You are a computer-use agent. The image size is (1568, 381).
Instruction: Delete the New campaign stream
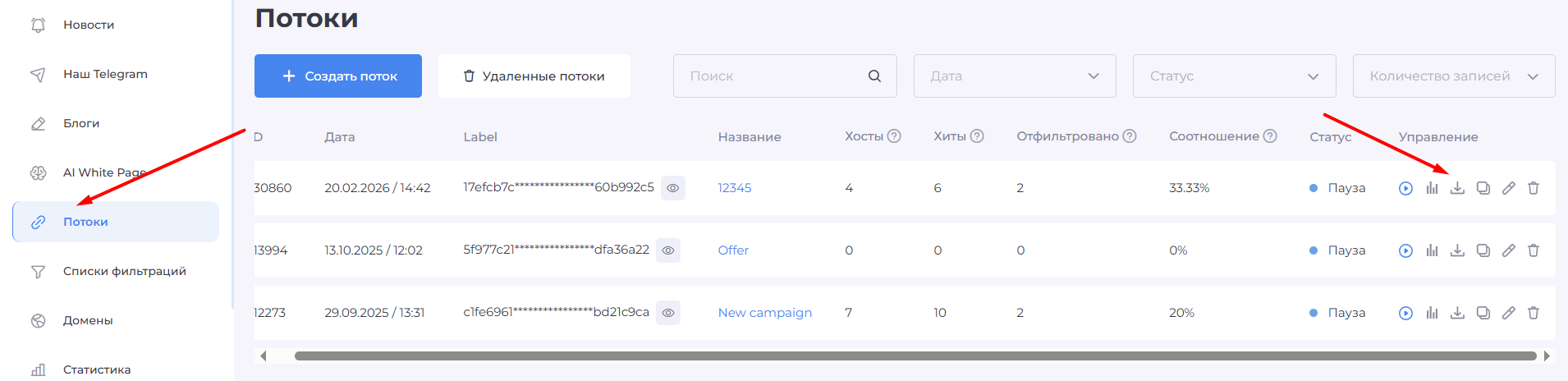pos(1533,313)
